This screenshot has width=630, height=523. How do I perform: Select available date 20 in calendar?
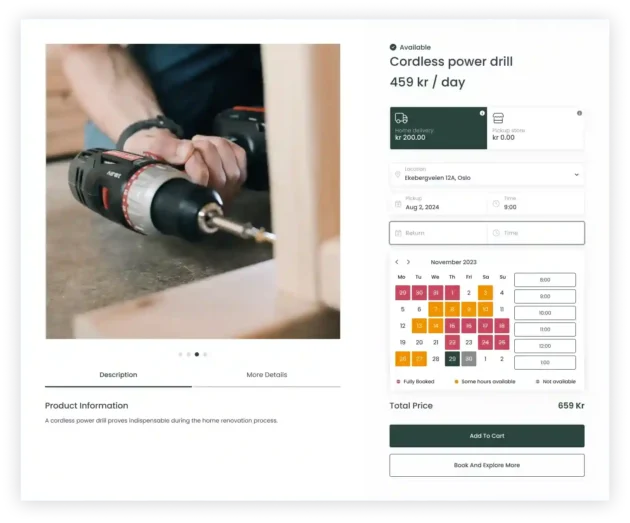tap(419, 342)
